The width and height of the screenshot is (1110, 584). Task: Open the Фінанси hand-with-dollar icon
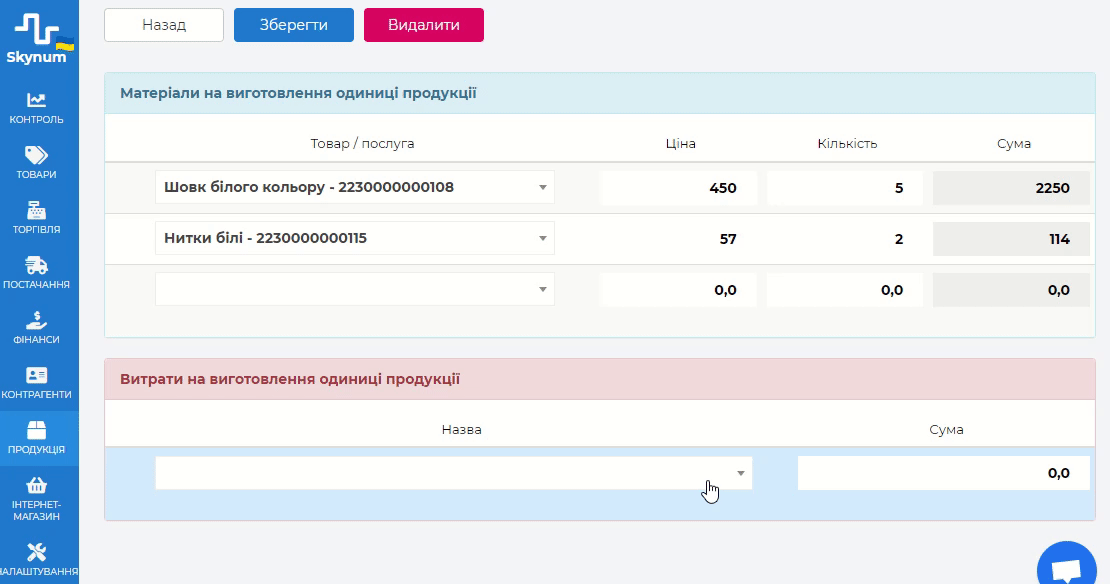point(36,321)
